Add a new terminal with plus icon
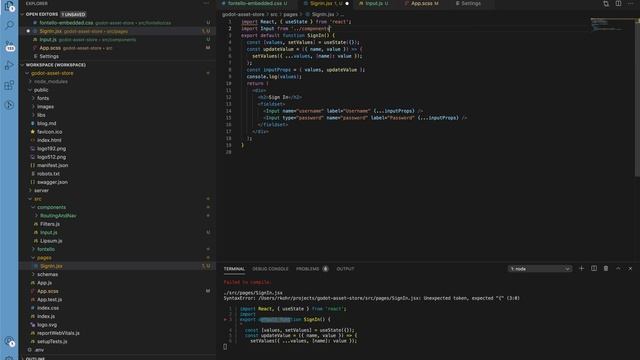Image resolution: width=640 pixels, height=360 pixels. [582, 269]
